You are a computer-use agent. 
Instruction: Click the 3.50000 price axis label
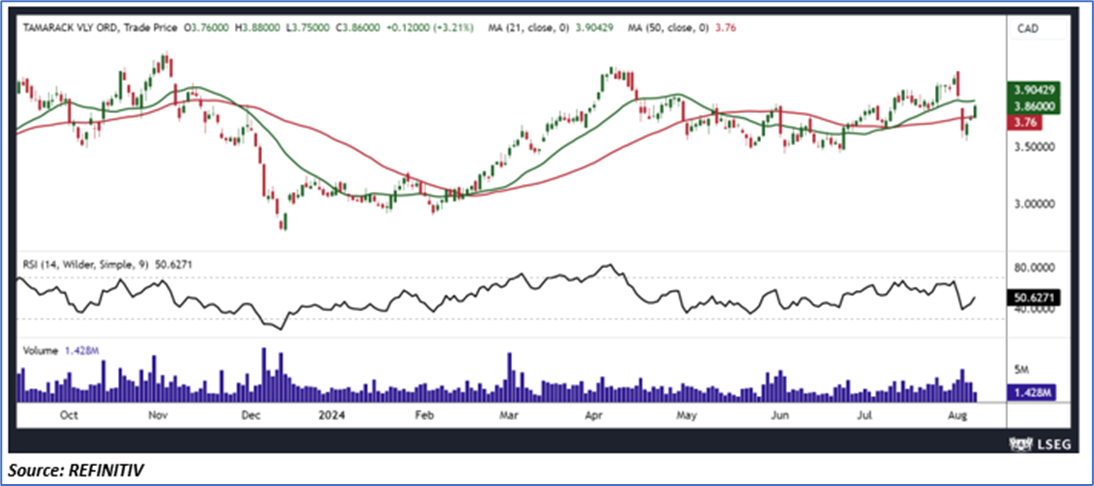click(x=1035, y=147)
